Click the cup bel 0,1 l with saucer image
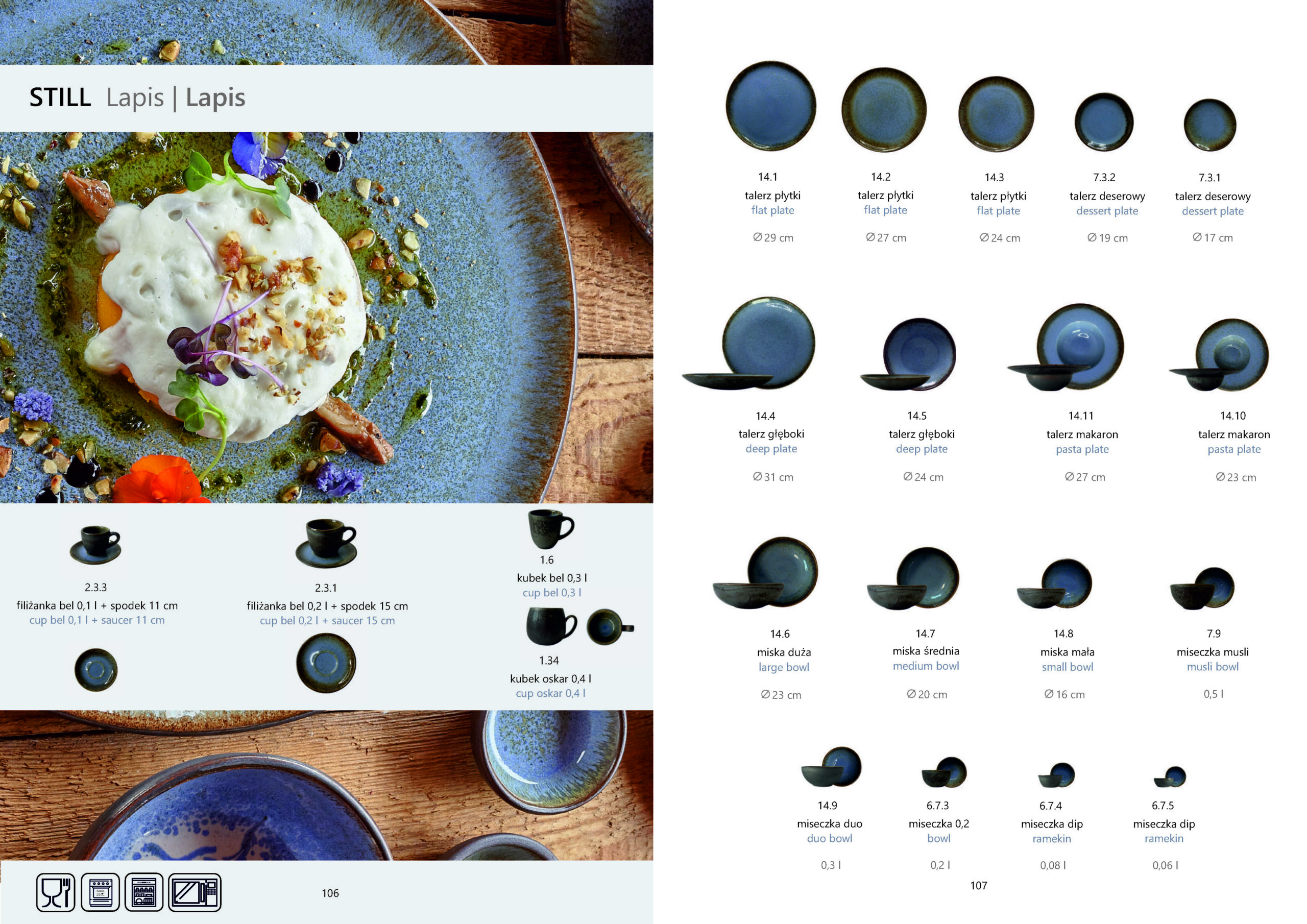 tap(95, 545)
